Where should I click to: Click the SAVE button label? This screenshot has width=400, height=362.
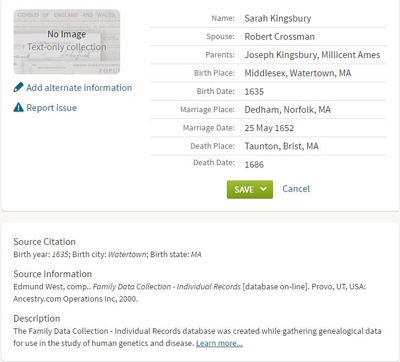[244, 189]
